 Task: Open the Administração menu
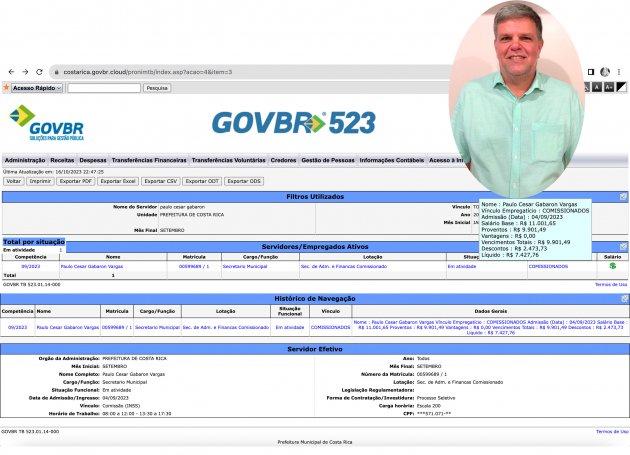[25, 160]
